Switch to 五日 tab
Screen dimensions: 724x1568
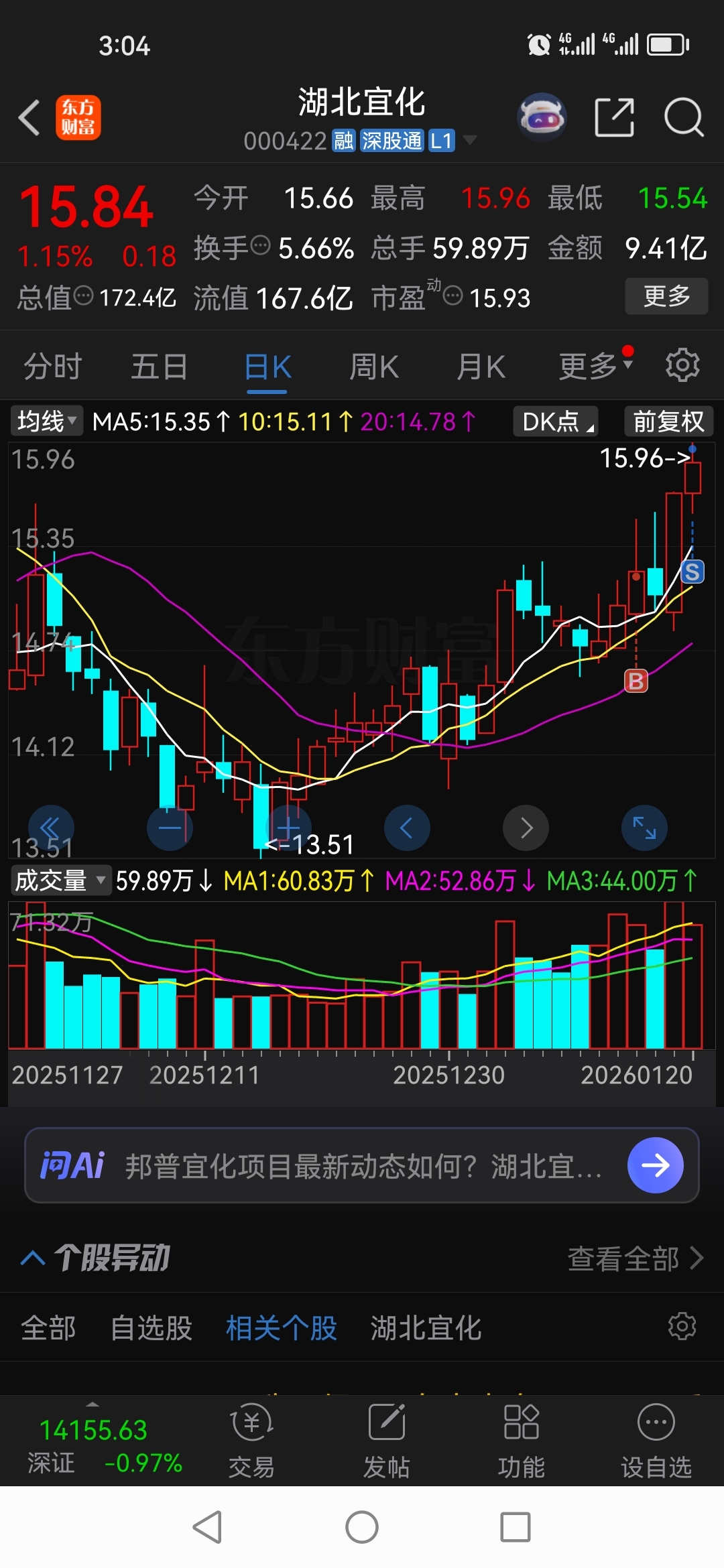[x=159, y=367]
